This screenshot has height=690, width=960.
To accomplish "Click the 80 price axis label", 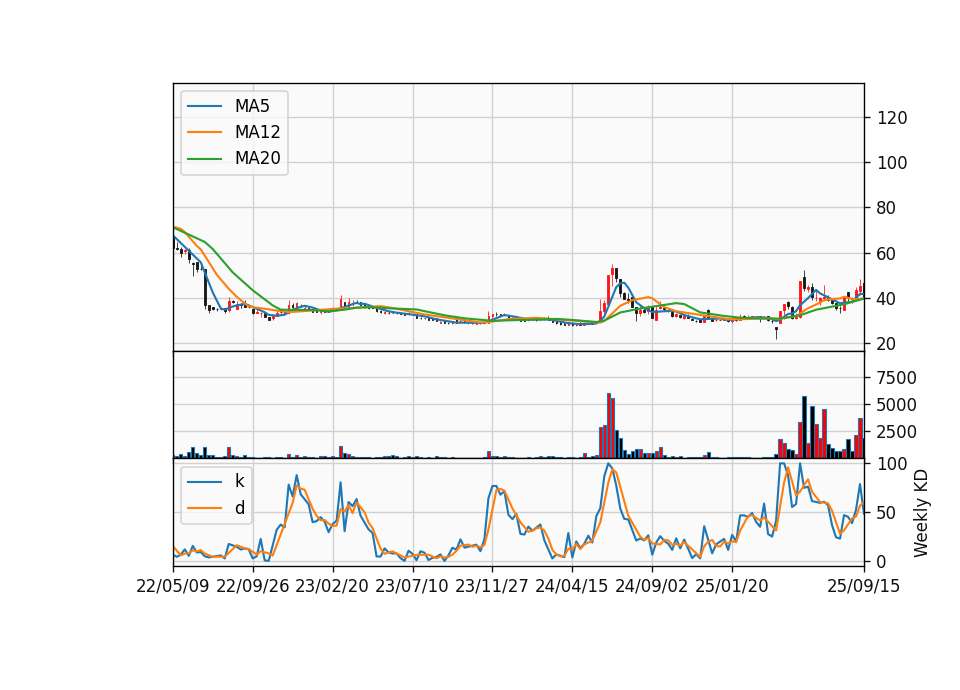I will click(887, 208).
